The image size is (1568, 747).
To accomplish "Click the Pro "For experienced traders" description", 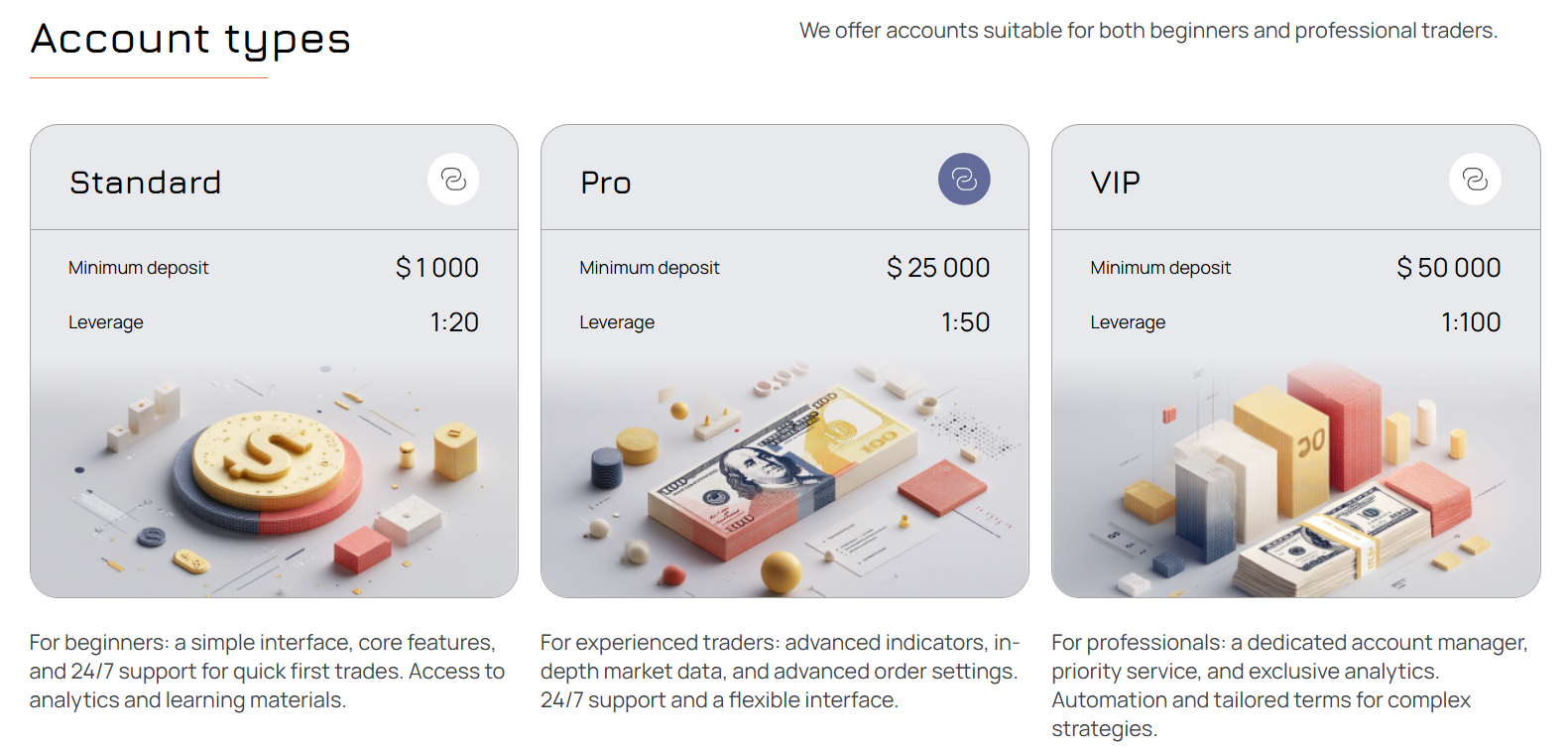I will tap(780, 672).
